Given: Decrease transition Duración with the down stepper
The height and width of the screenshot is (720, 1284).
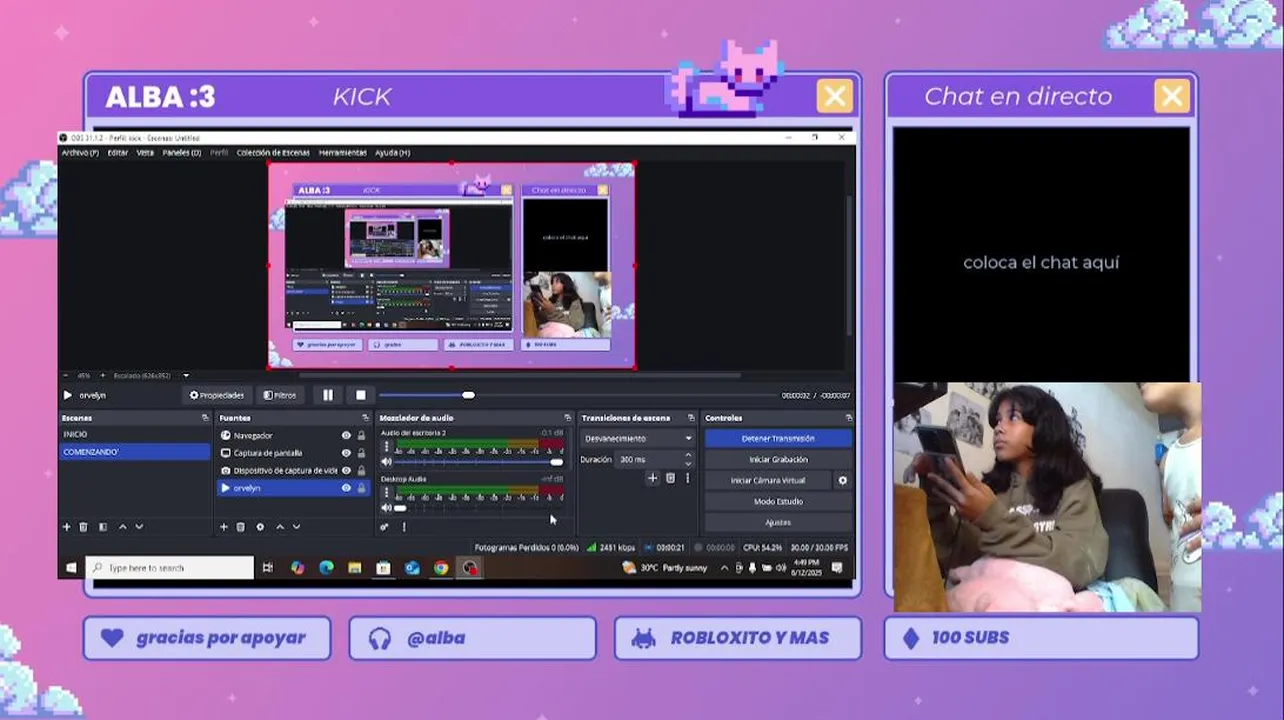Looking at the screenshot, I should 688,463.
